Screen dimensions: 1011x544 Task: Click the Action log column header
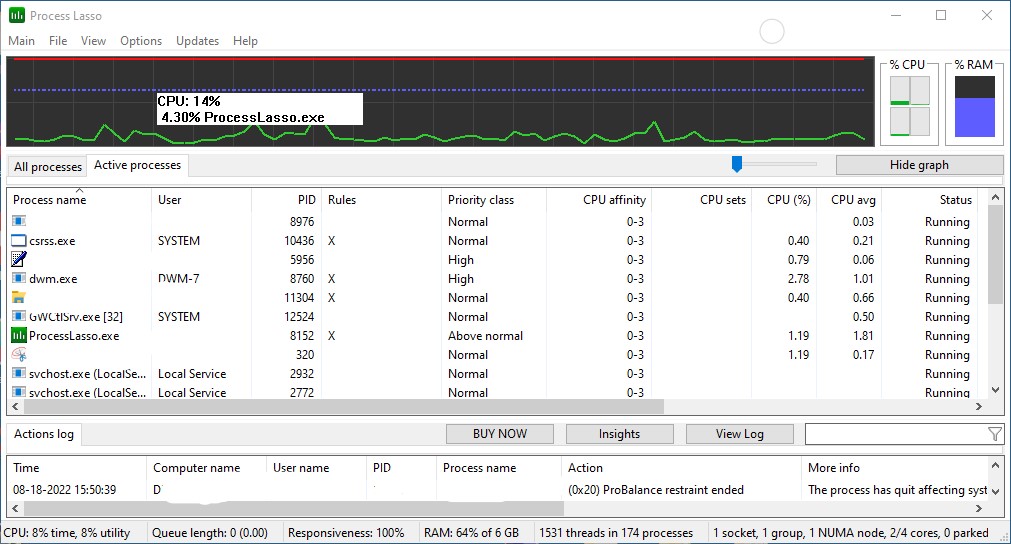coord(682,468)
